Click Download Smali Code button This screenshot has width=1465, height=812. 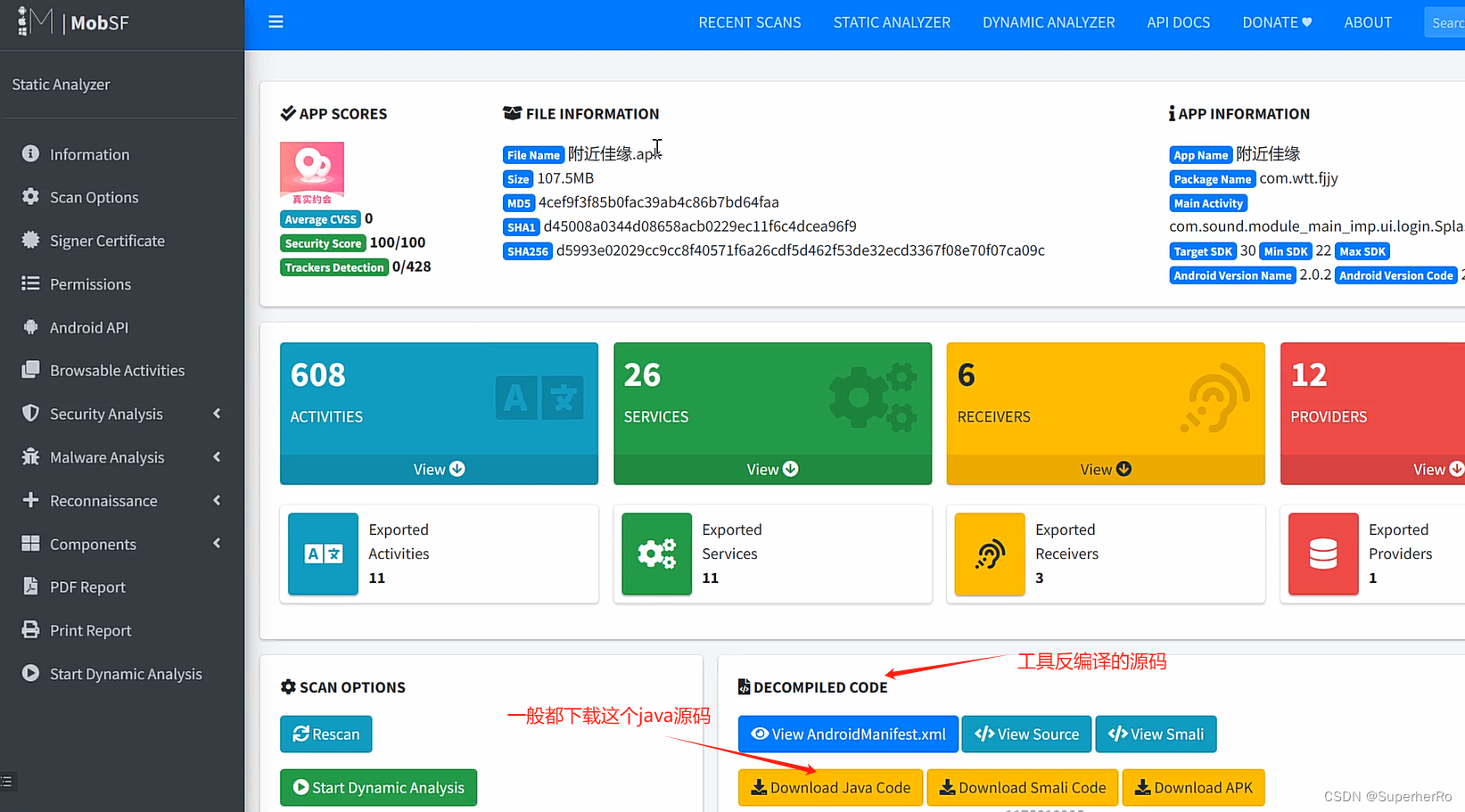(x=1023, y=788)
